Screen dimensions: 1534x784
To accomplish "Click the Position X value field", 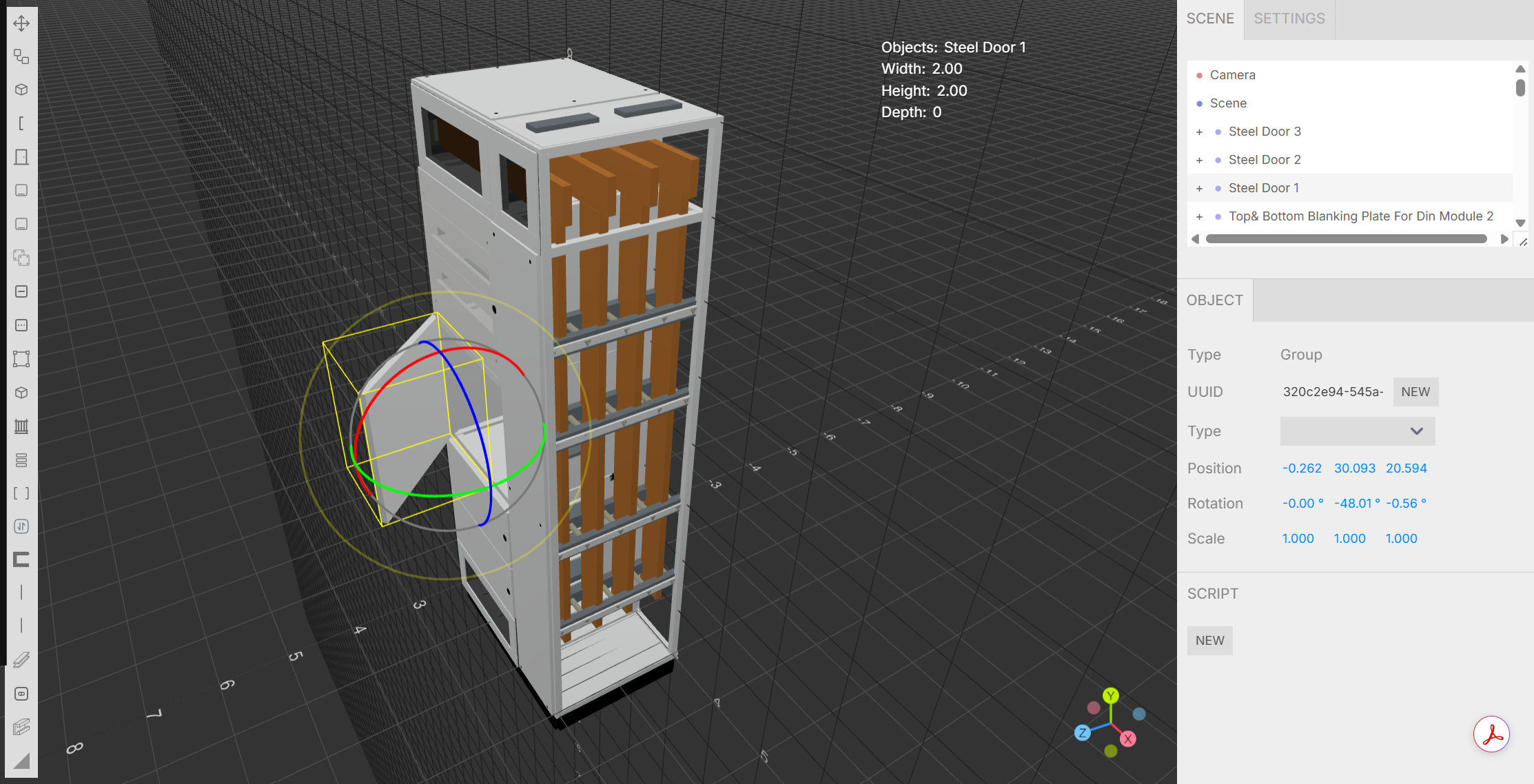I will [1301, 468].
